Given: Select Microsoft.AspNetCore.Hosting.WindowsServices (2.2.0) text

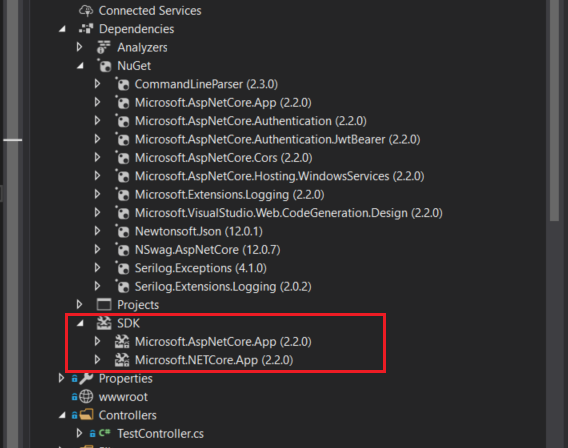Looking at the screenshot, I should (x=279, y=176).
